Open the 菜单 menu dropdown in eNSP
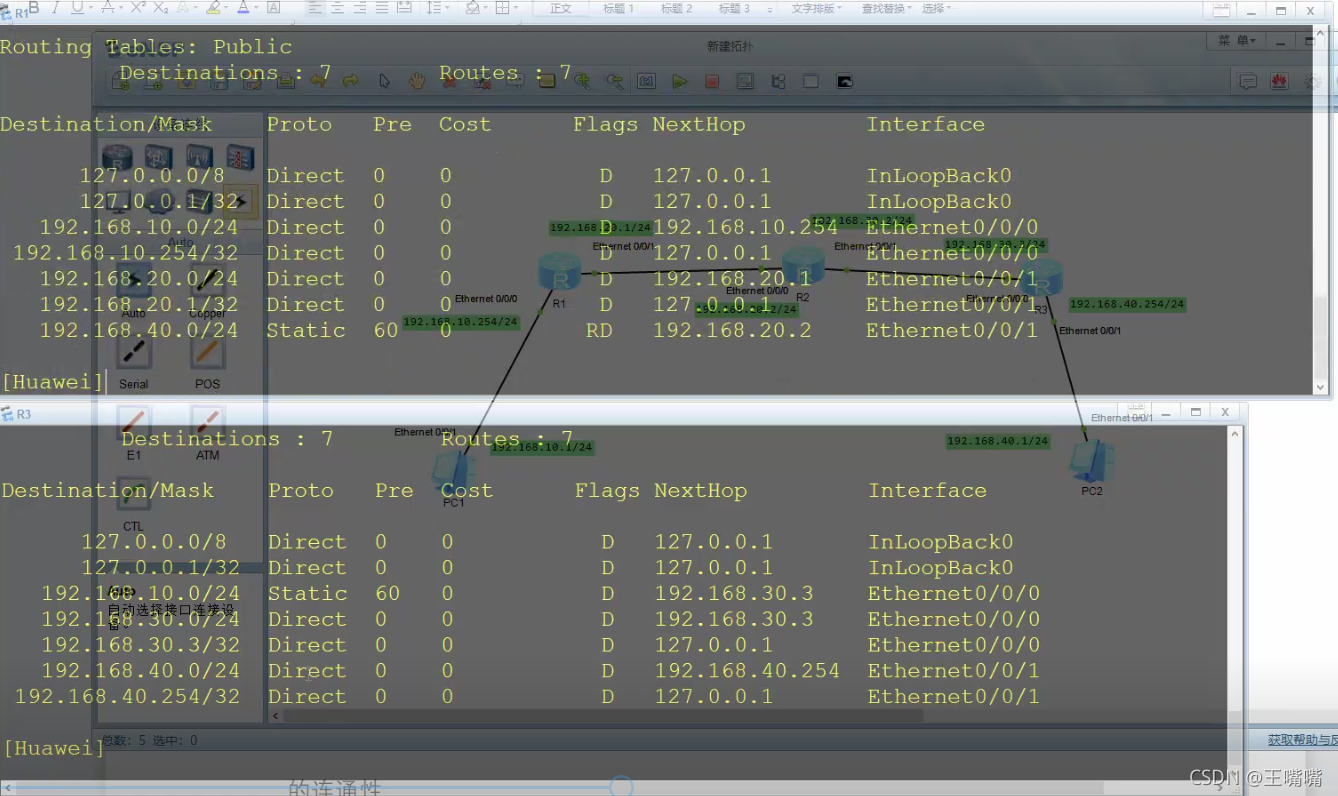Screen dimensions: 1338x796 tap(1238, 41)
